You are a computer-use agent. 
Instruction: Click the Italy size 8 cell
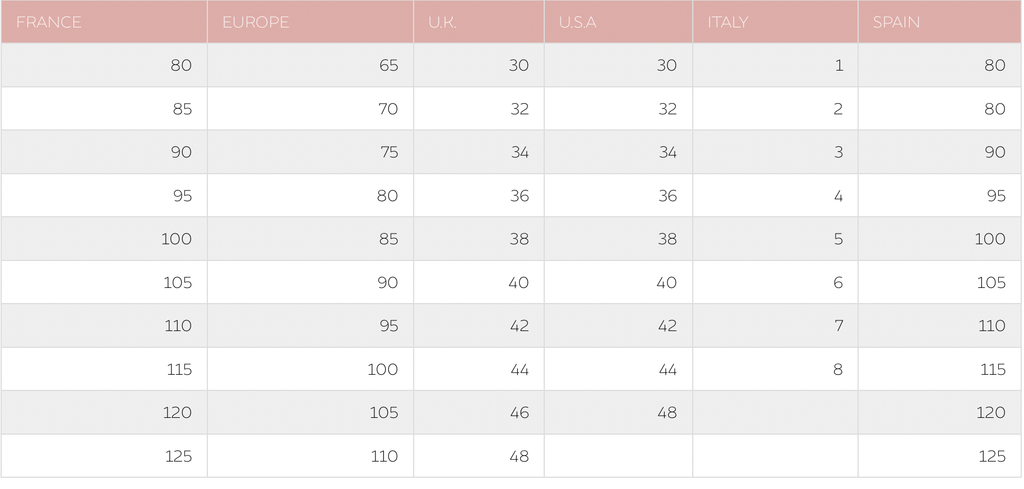[838, 369]
